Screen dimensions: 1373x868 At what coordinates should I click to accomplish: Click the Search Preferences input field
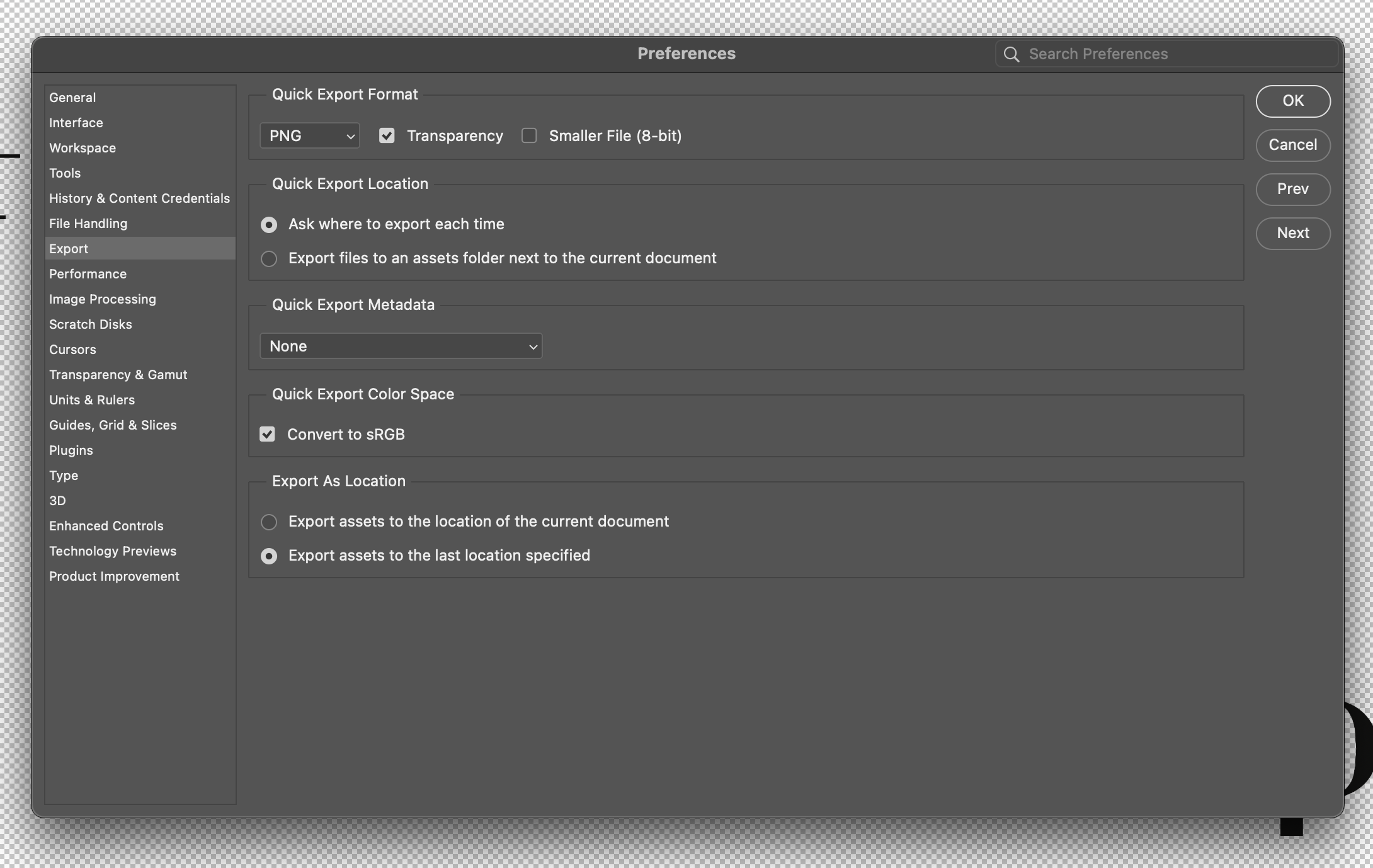tap(1177, 52)
